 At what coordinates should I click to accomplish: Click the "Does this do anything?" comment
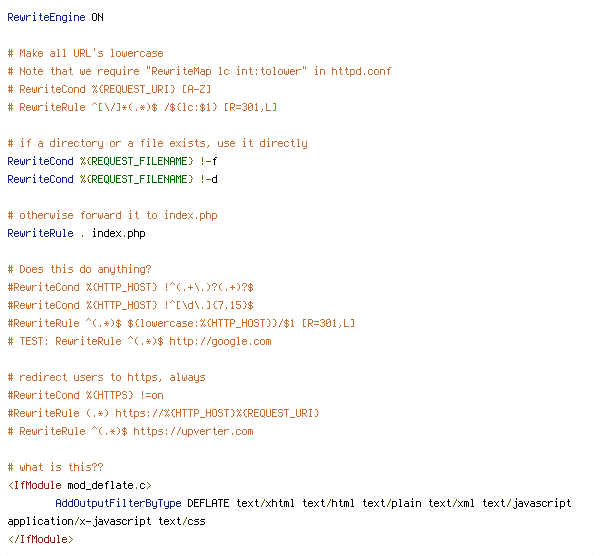tap(80, 269)
